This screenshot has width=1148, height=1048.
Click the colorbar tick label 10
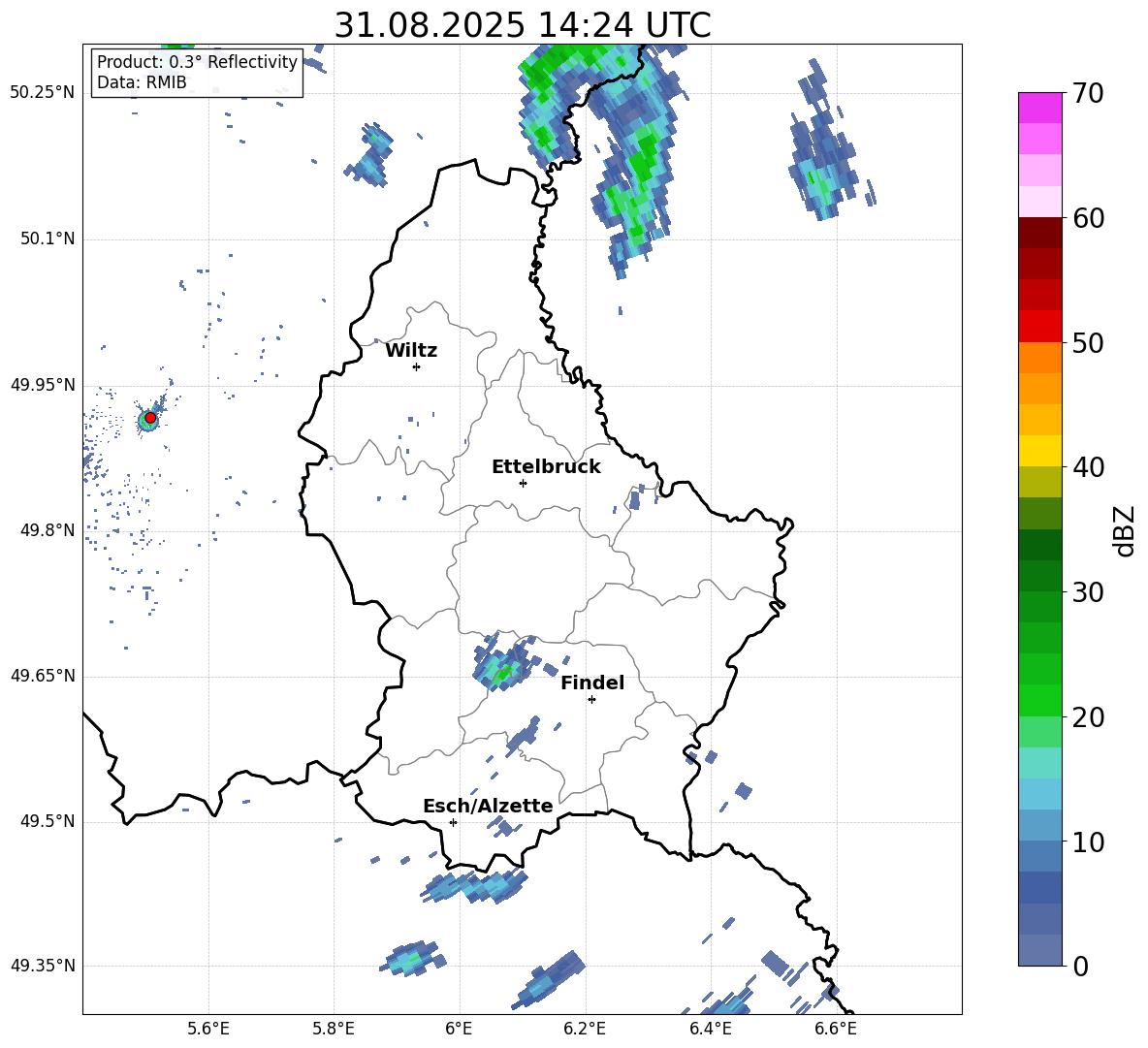click(1089, 842)
